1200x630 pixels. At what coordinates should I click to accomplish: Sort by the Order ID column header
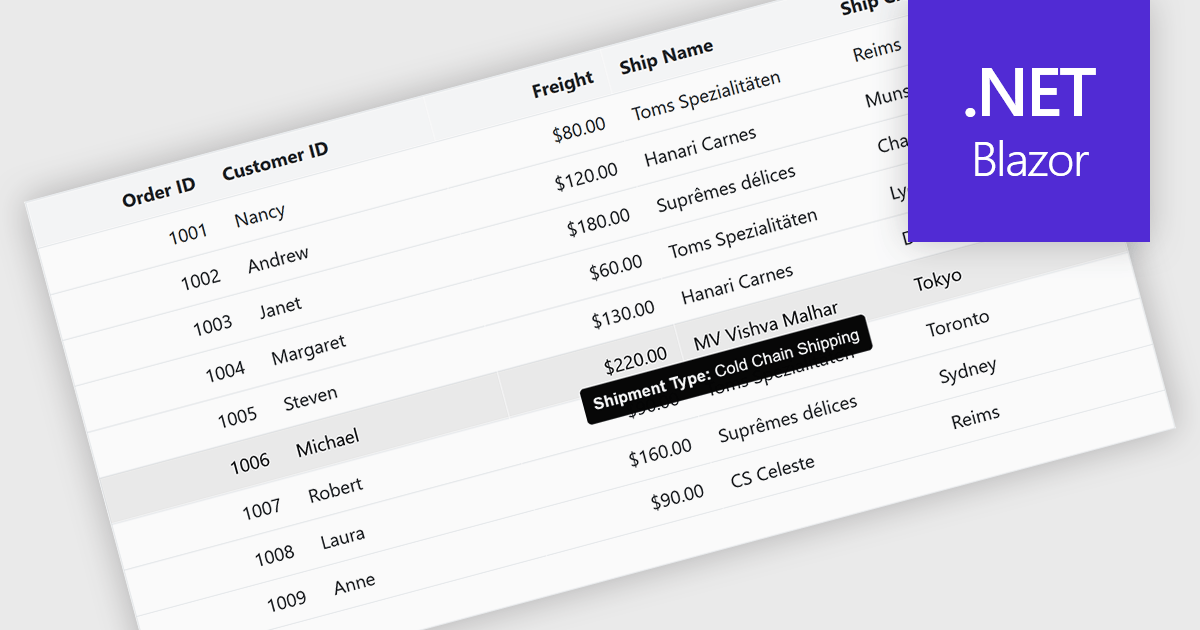158,192
